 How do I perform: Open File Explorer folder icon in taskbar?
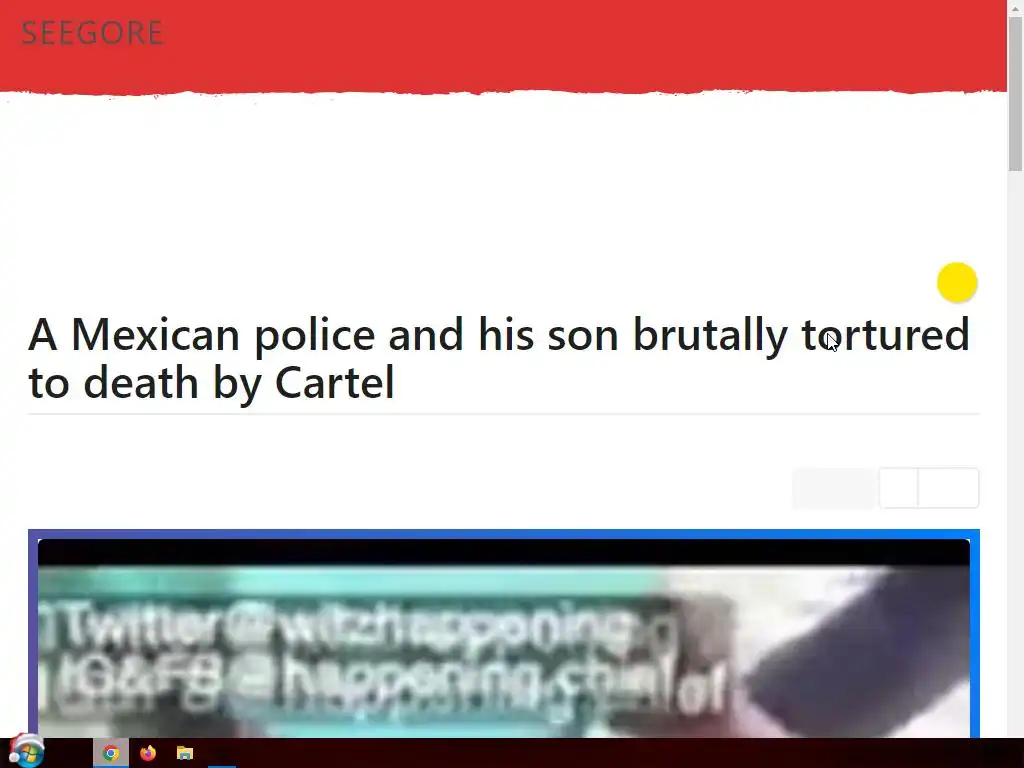[185, 753]
